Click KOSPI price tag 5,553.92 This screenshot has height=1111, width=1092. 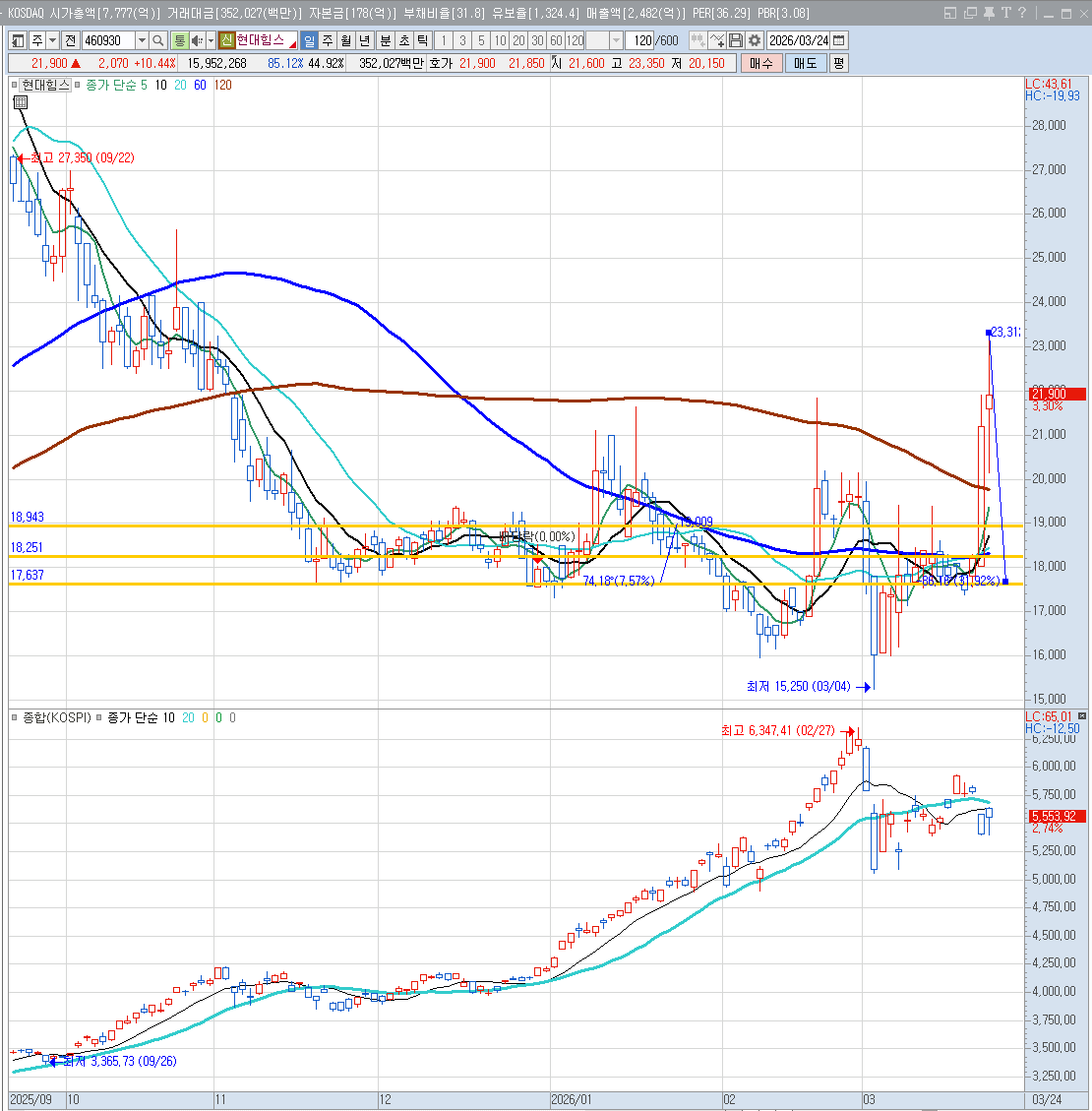click(x=1058, y=816)
